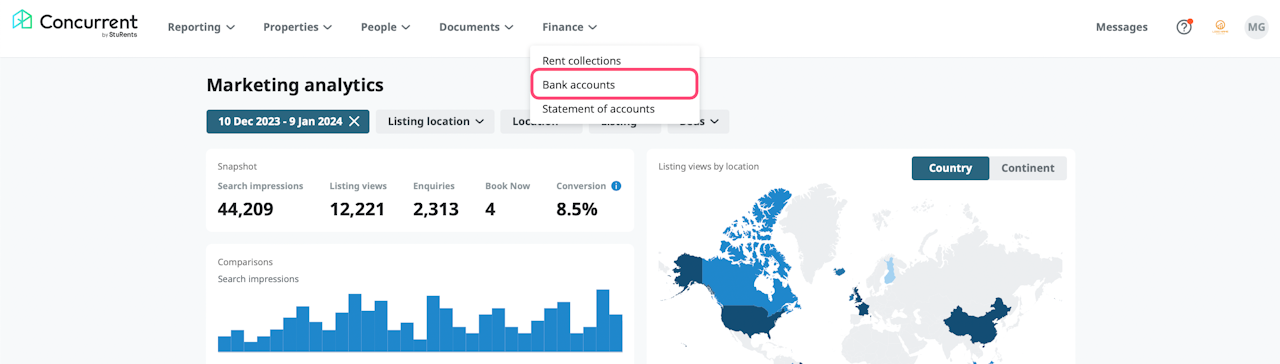Open Messages link
This screenshot has width=1280, height=364.
1122,27
